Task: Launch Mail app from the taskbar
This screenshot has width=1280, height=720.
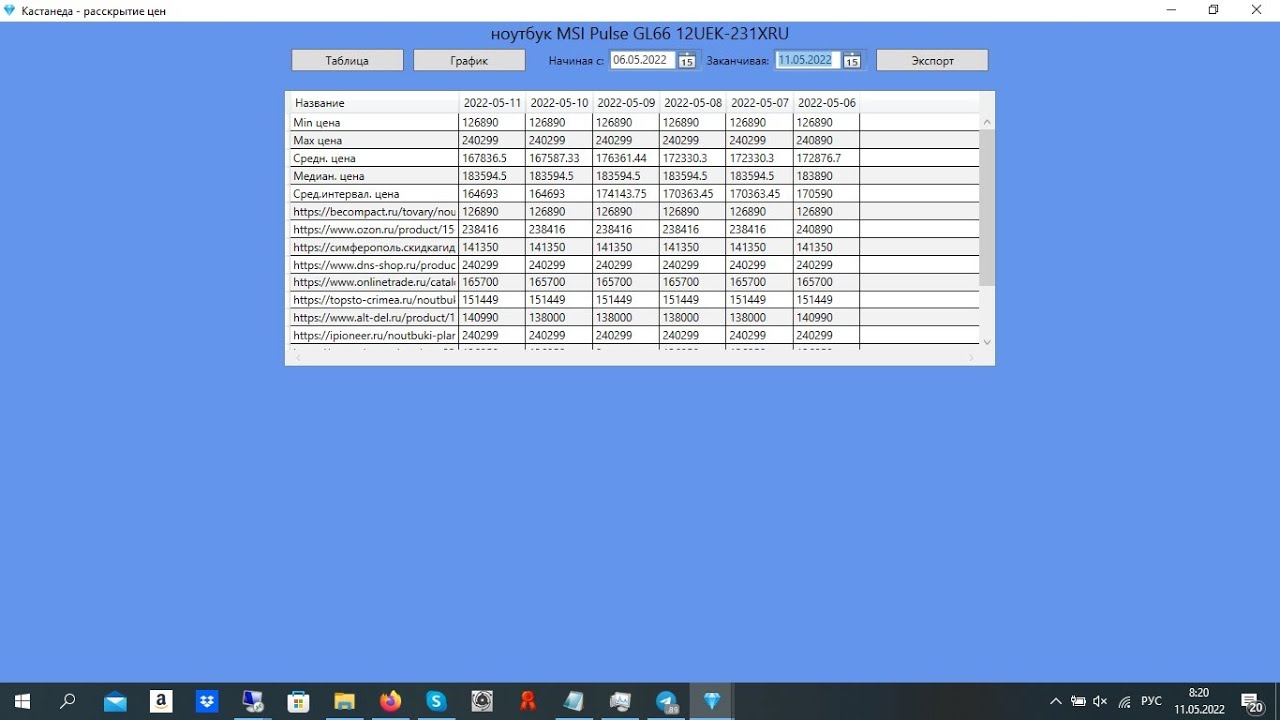Action: (115, 702)
